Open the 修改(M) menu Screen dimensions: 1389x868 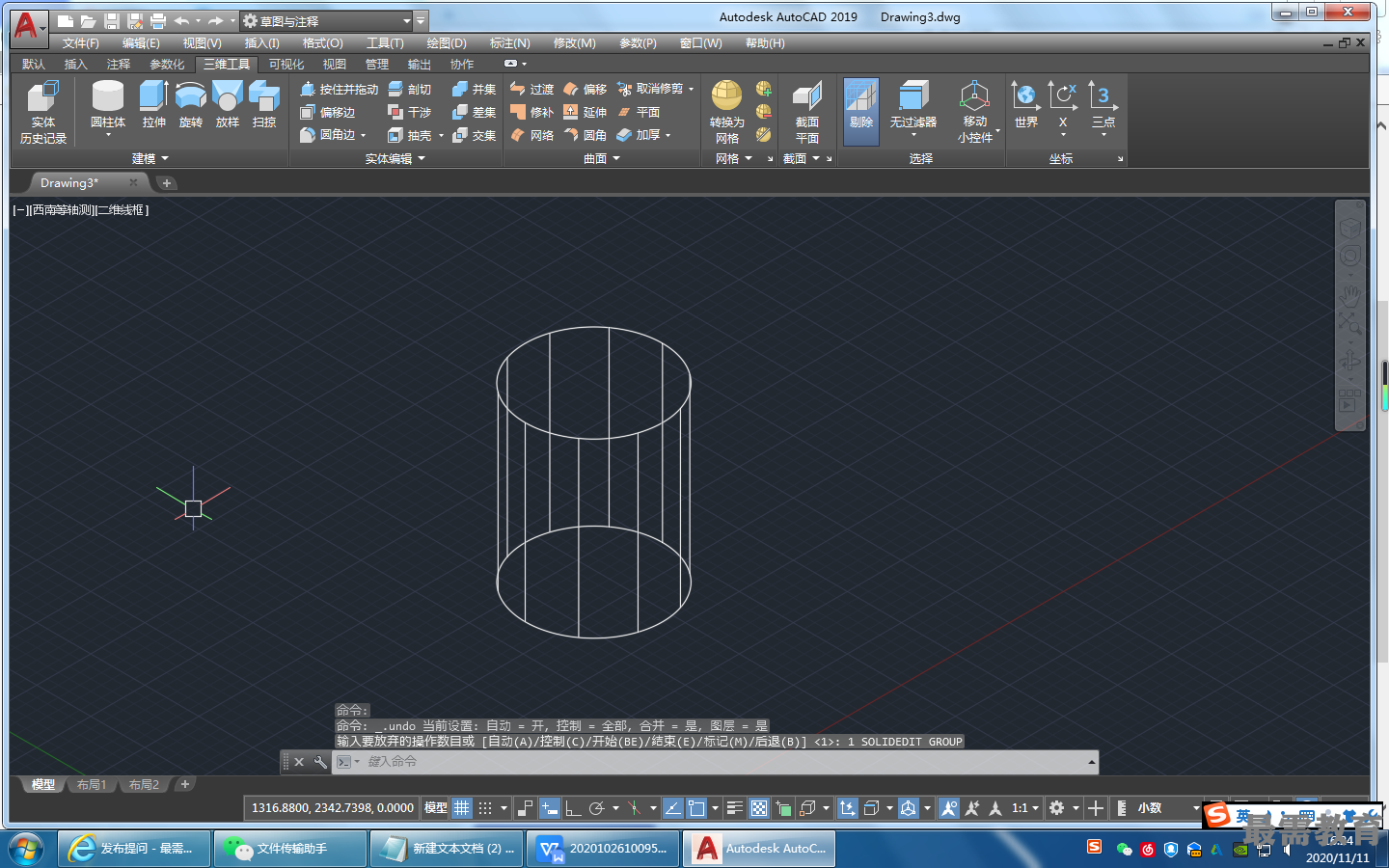(575, 43)
